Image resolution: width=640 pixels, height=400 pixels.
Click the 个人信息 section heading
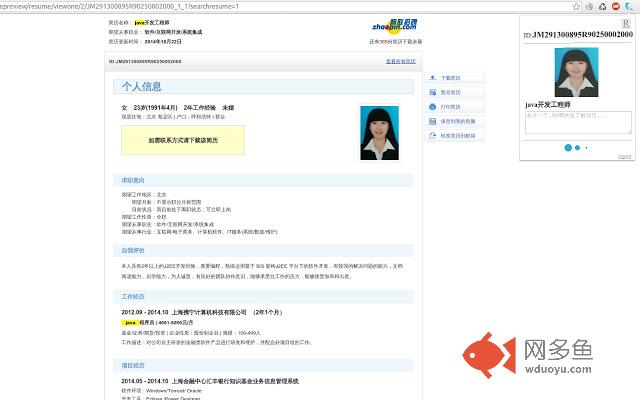(x=142, y=87)
